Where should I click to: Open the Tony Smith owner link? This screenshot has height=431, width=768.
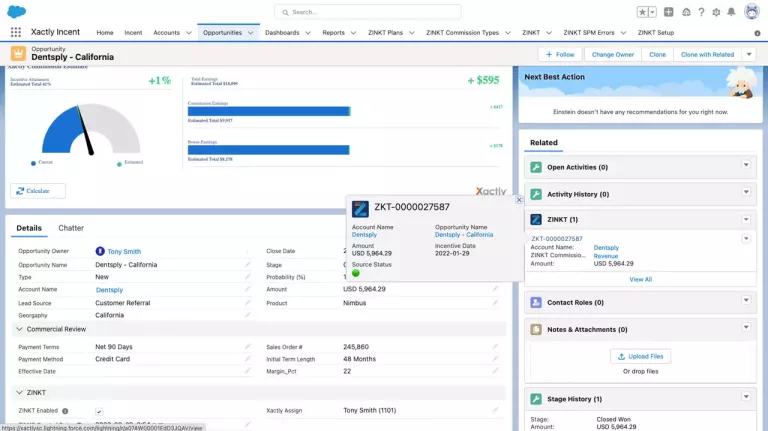(x=124, y=252)
